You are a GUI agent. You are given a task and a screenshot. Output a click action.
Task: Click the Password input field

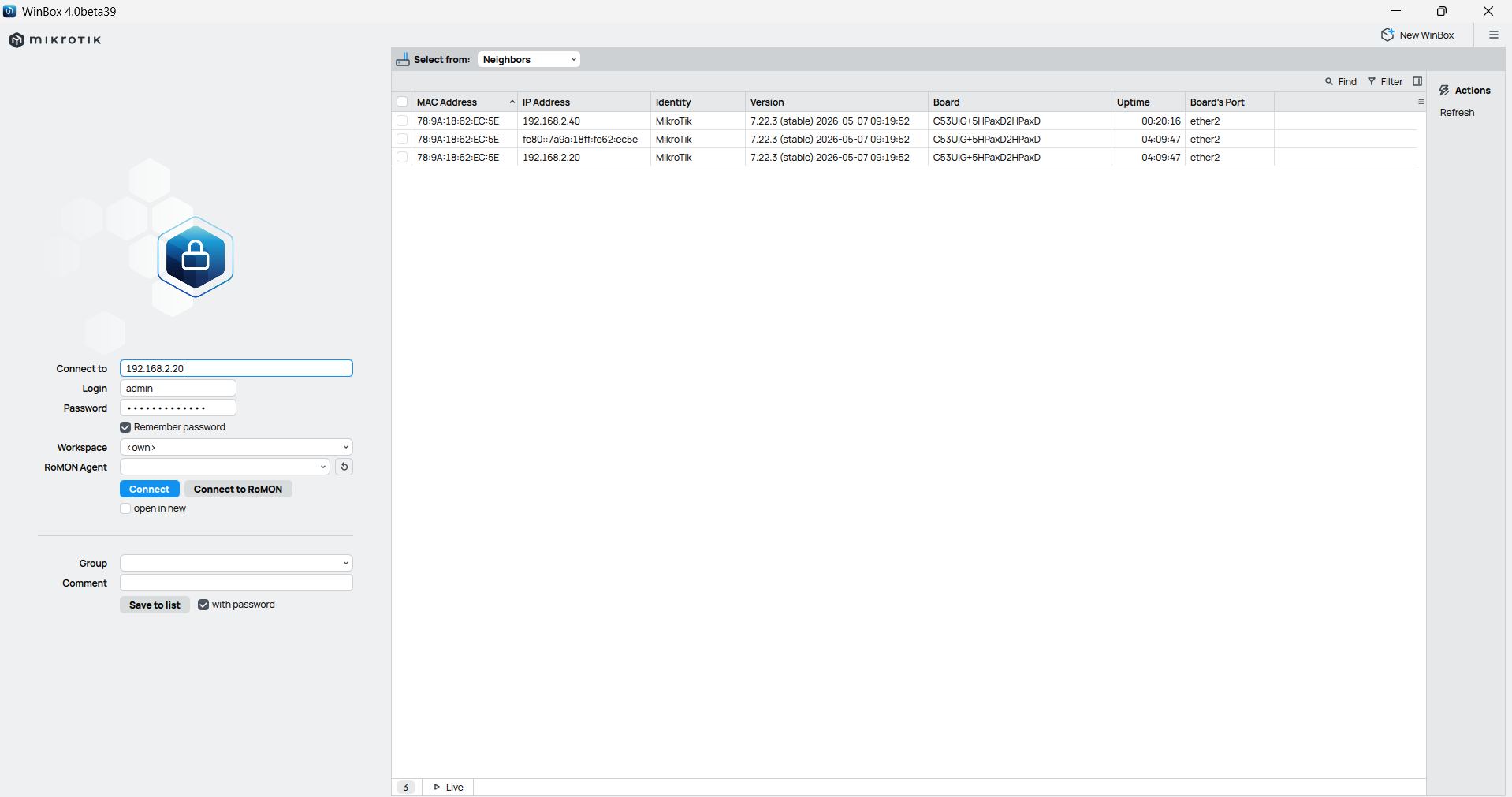pos(178,408)
